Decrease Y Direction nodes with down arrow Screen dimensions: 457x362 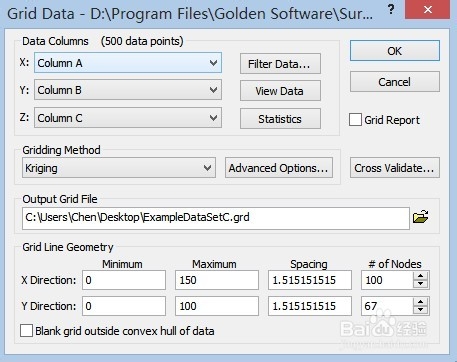421,310
